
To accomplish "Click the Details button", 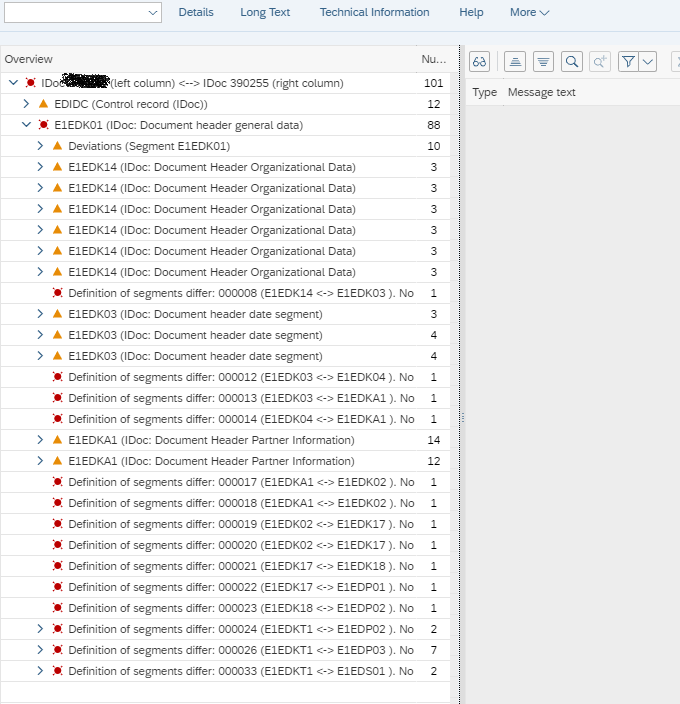I will click(x=196, y=12).
